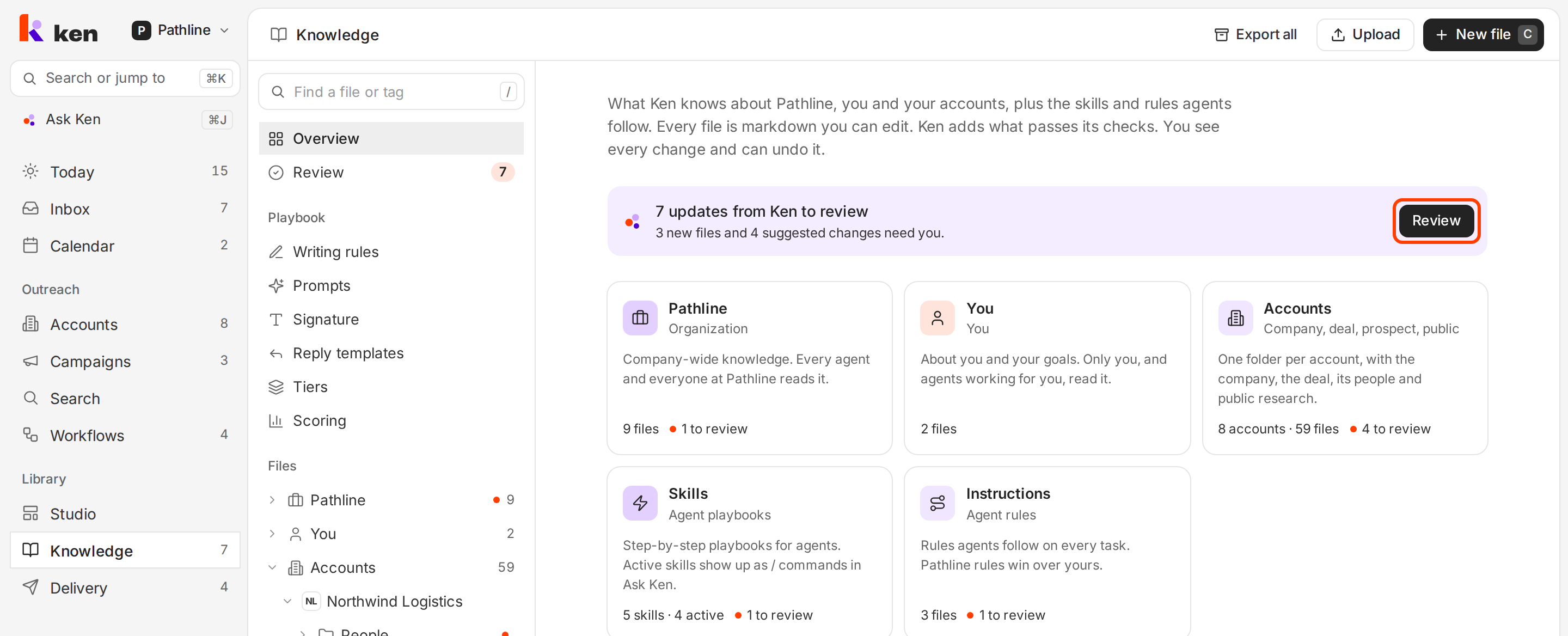Select the Overview item

click(x=391, y=138)
